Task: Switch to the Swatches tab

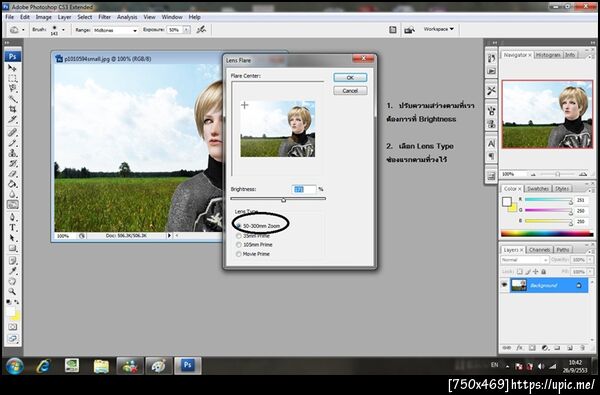Action: pyautogui.click(x=537, y=189)
